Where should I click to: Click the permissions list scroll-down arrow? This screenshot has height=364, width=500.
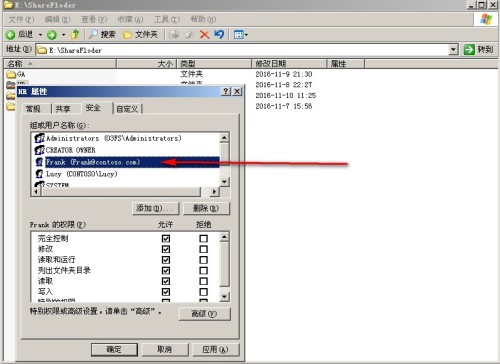coord(224,296)
